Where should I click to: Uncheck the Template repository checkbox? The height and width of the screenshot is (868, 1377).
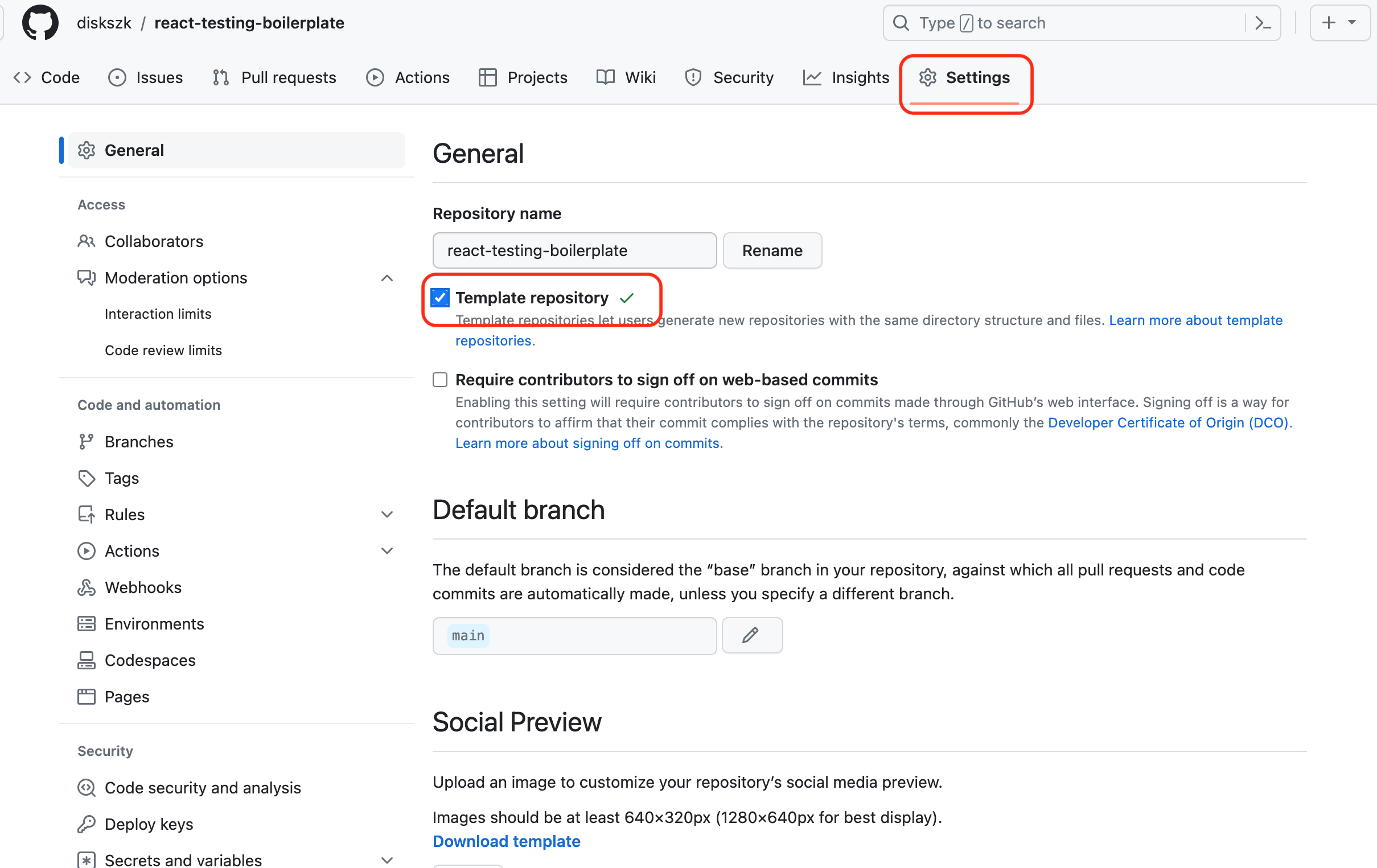pos(440,298)
